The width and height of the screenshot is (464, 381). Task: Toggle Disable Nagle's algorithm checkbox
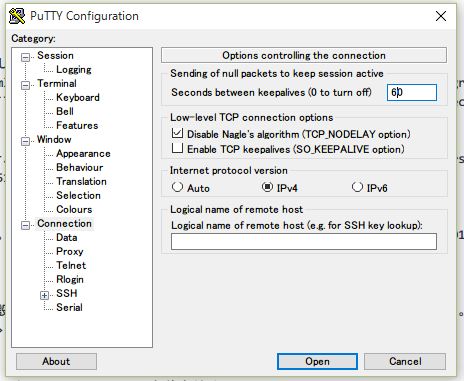point(177,133)
